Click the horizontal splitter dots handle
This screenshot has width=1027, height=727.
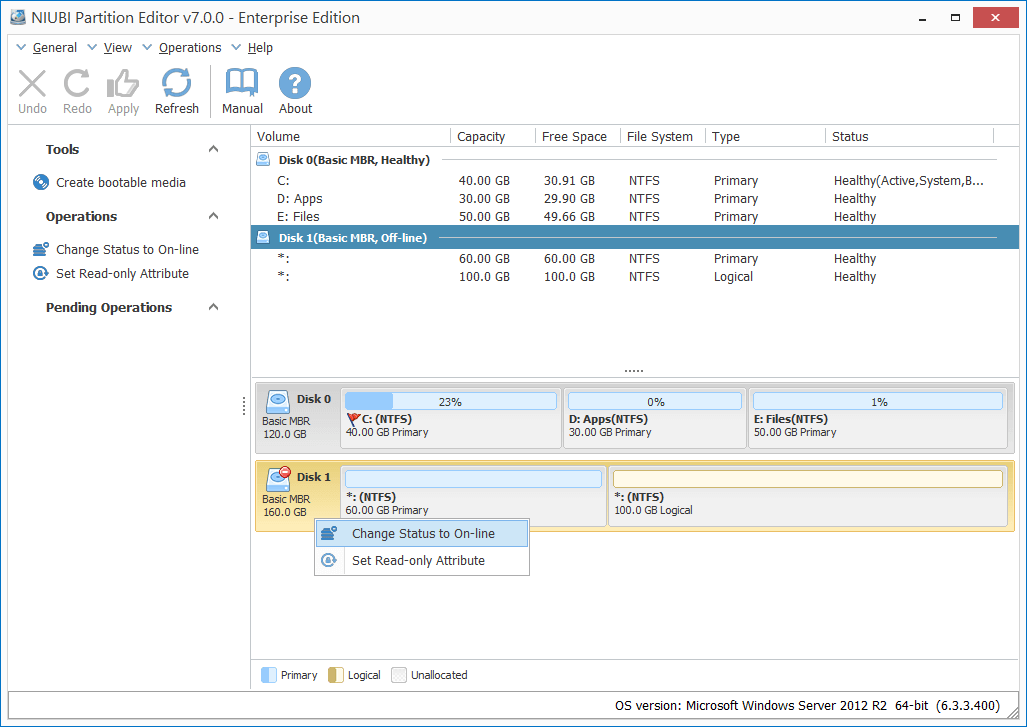pos(633,371)
